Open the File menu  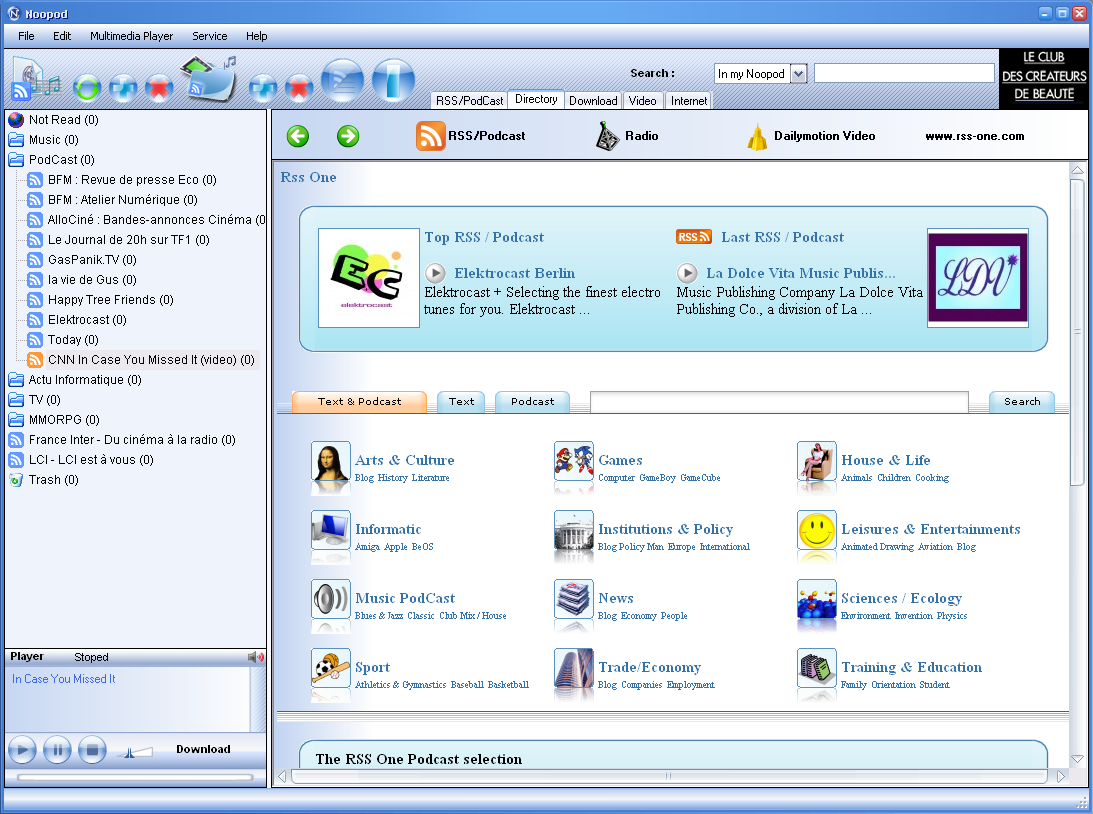tap(26, 36)
